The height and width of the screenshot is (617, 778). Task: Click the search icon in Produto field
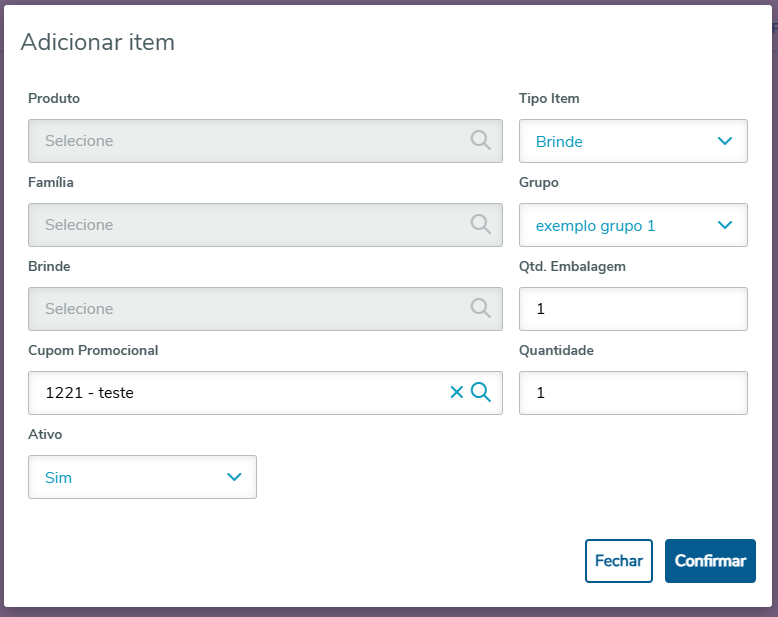point(481,140)
